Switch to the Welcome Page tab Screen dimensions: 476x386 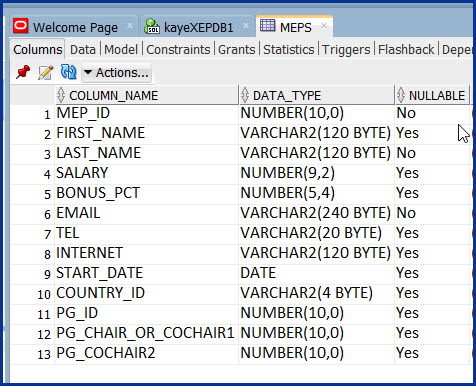coord(75,27)
